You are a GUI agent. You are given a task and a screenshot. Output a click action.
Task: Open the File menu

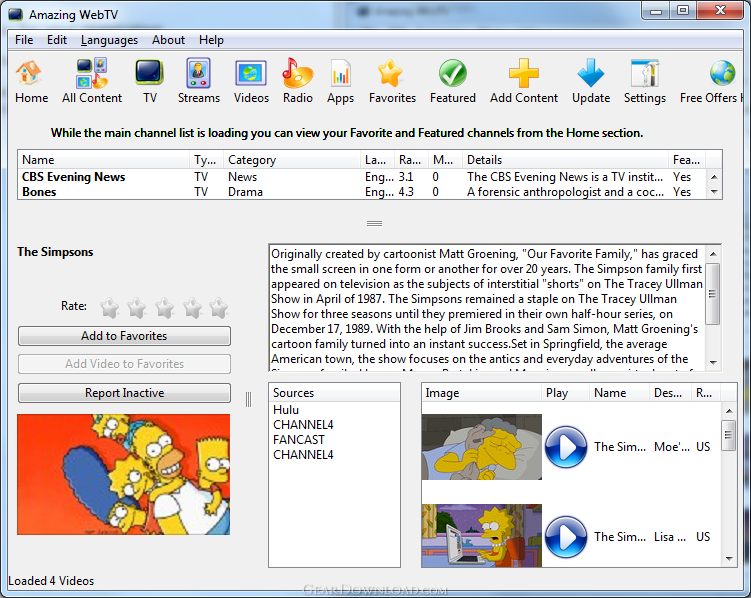click(x=24, y=40)
